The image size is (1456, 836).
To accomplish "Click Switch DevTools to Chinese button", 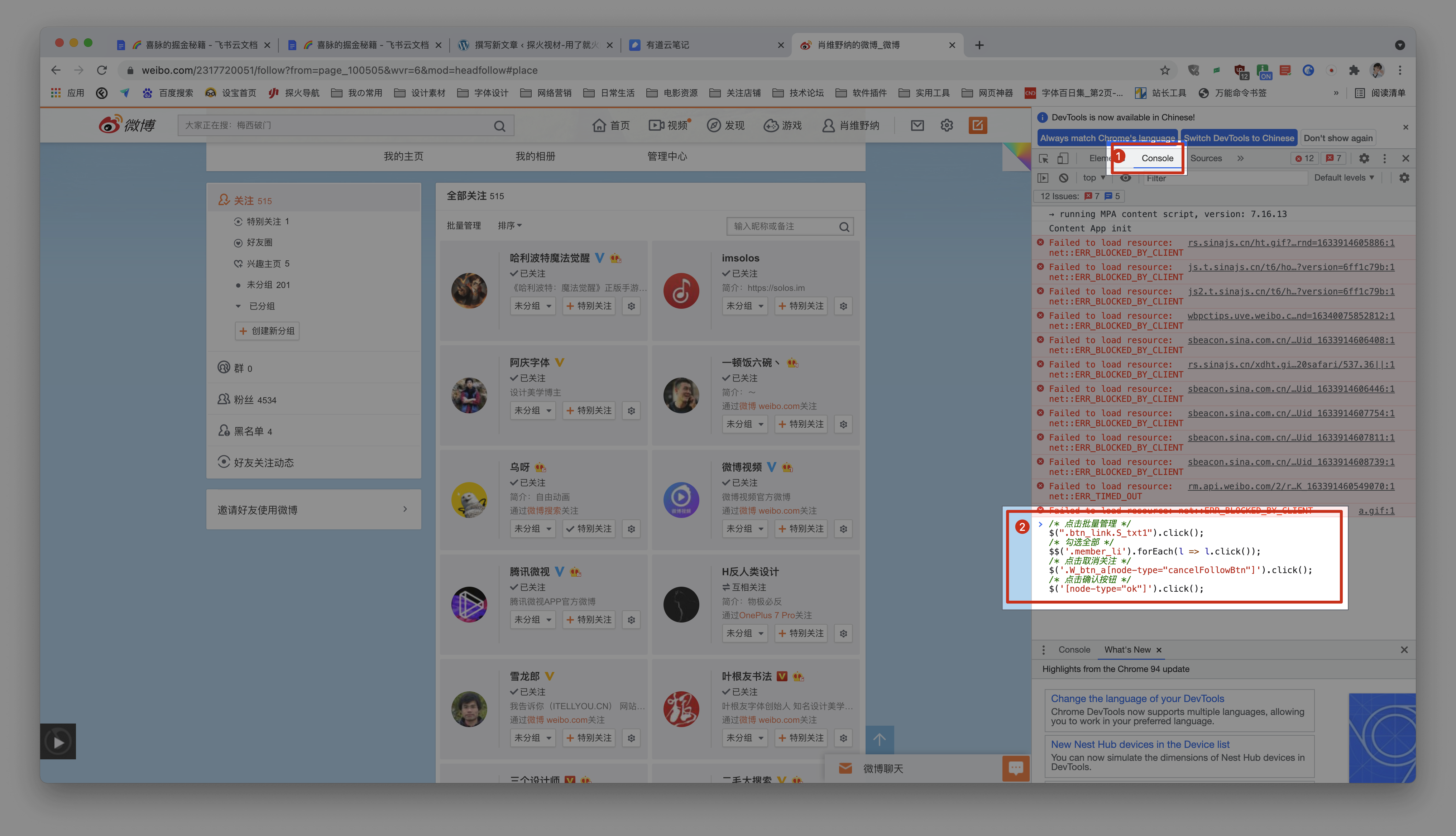I will click(x=1239, y=138).
